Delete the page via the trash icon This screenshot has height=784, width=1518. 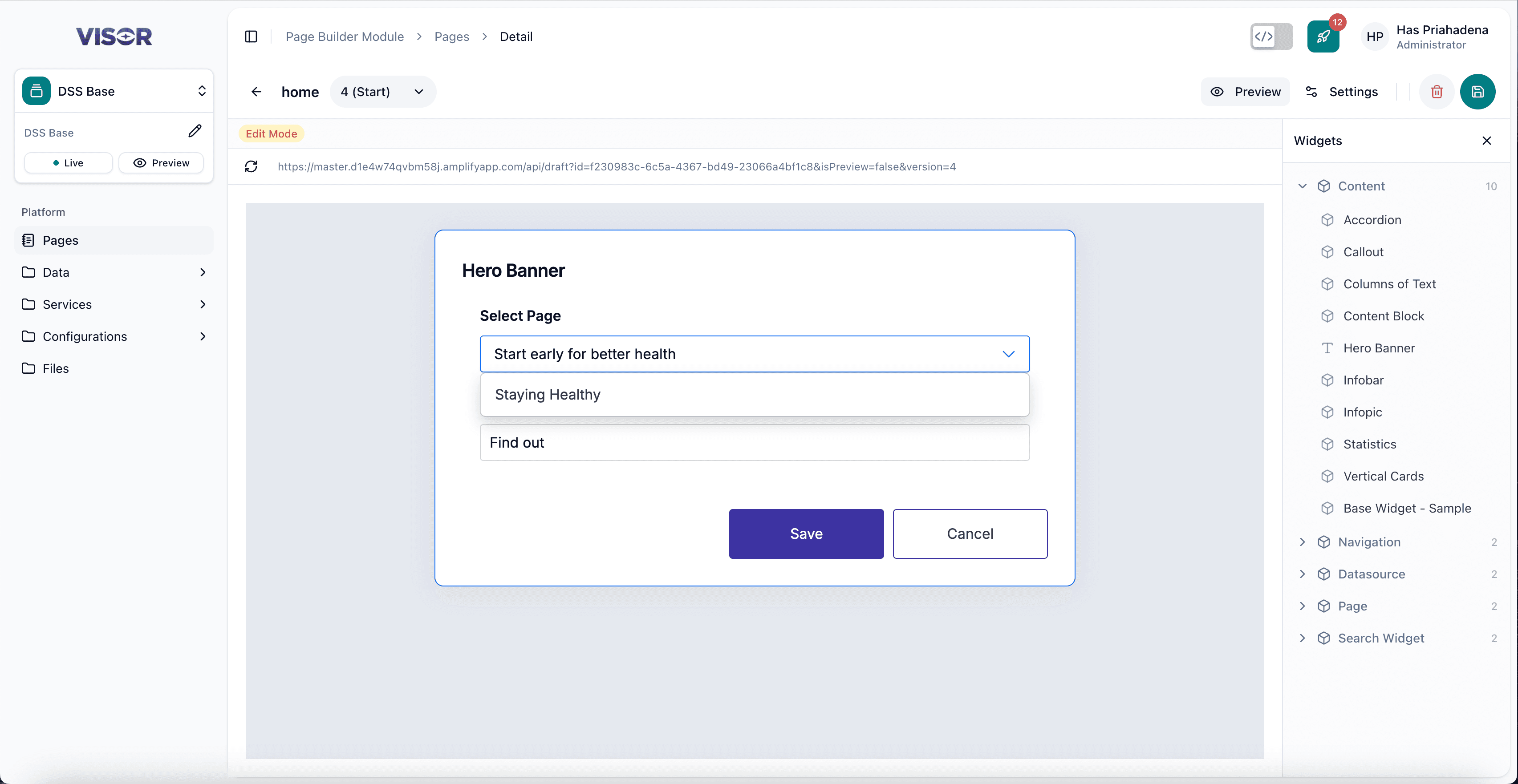click(1437, 91)
